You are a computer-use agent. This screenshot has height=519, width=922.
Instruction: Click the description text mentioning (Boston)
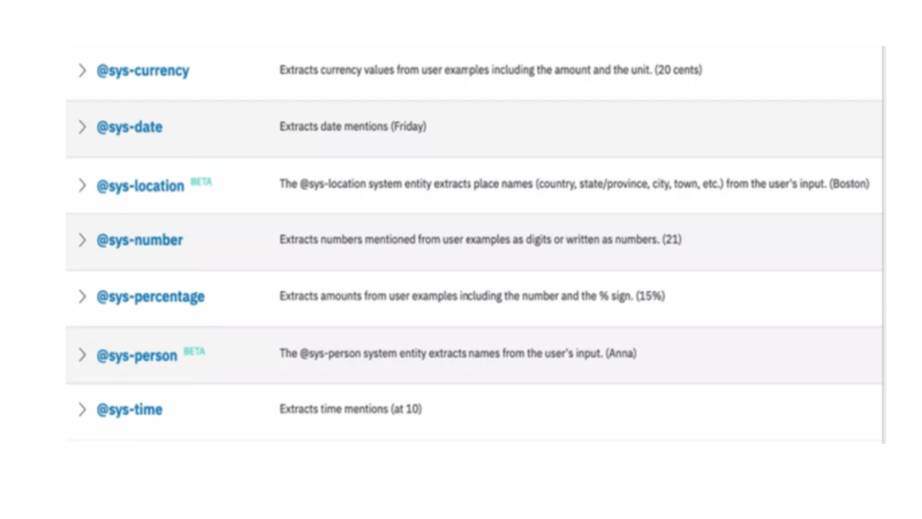pos(574,184)
